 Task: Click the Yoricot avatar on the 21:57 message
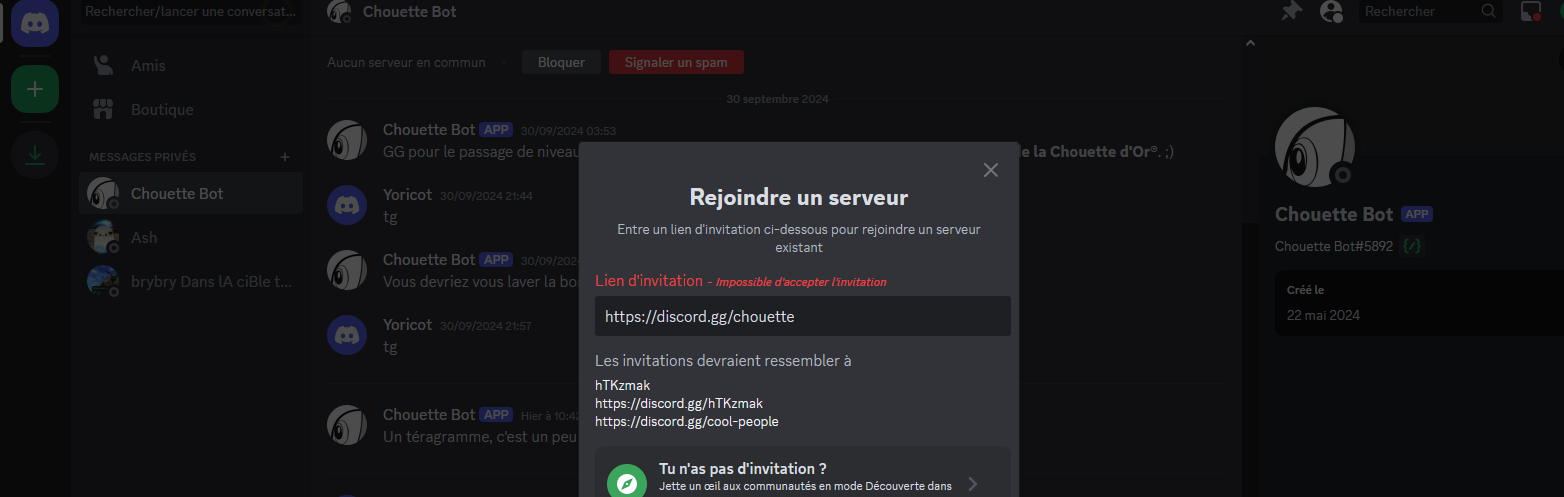[x=347, y=334]
